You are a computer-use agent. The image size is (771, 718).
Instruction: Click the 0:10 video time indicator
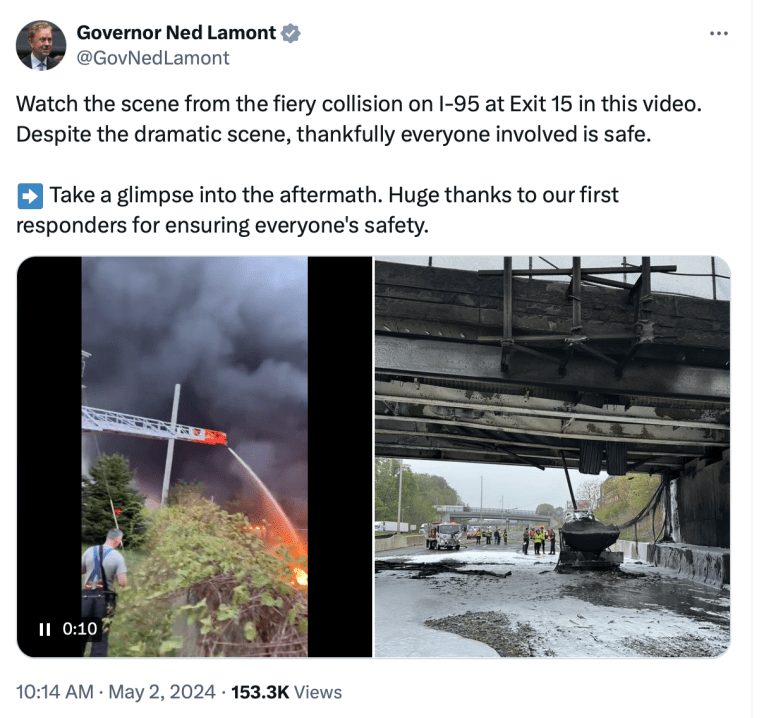click(x=80, y=629)
